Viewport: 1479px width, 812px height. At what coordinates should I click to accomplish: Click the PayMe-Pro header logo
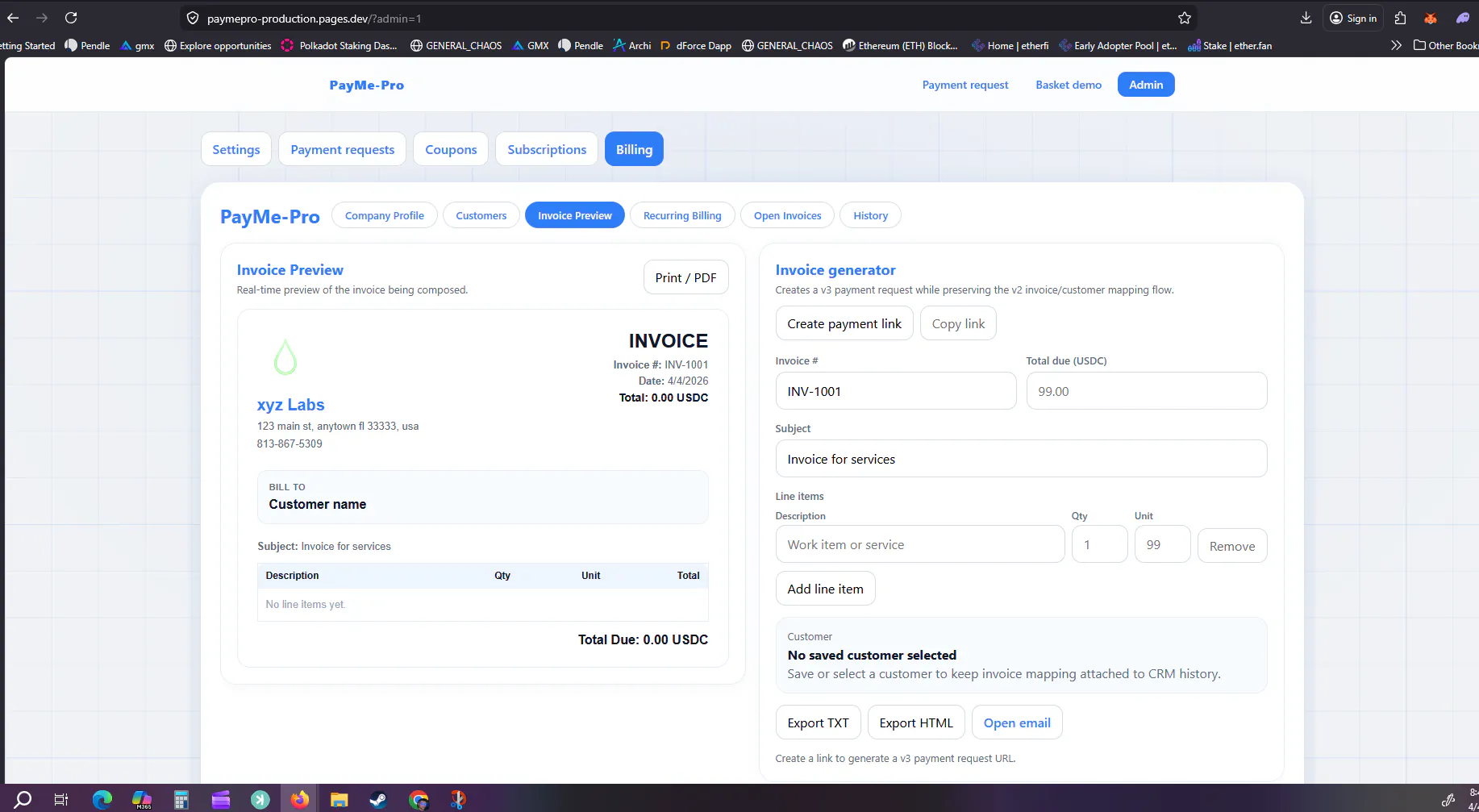tap(367, 85)
